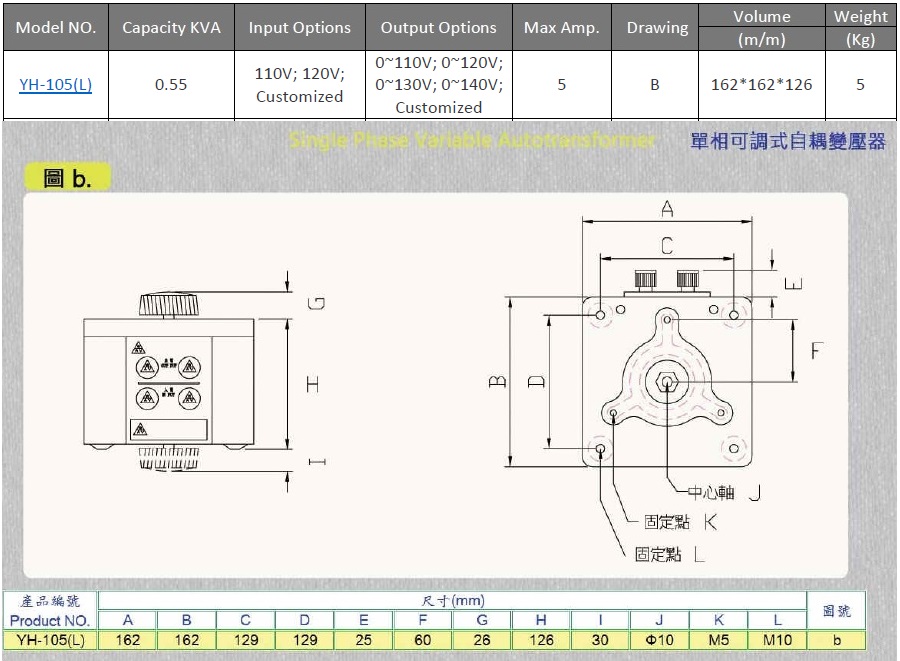Select the Output Options column header
900x661 pixels.
pos(438,27)
